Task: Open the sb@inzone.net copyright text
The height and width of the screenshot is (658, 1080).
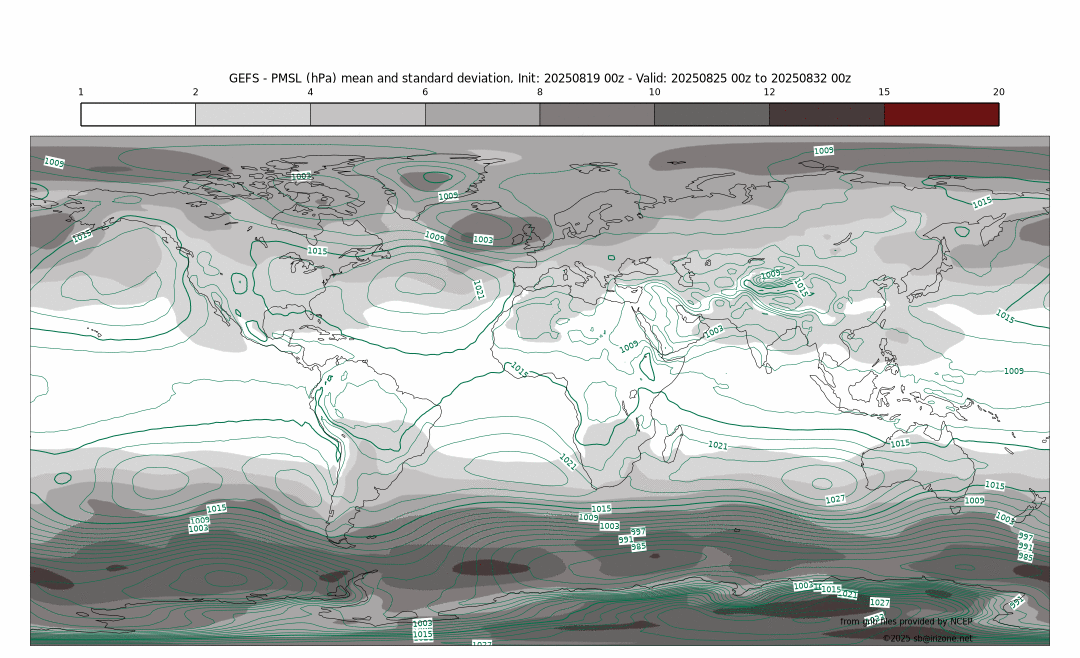Action: pyautogui.click(x=926, y=638)
